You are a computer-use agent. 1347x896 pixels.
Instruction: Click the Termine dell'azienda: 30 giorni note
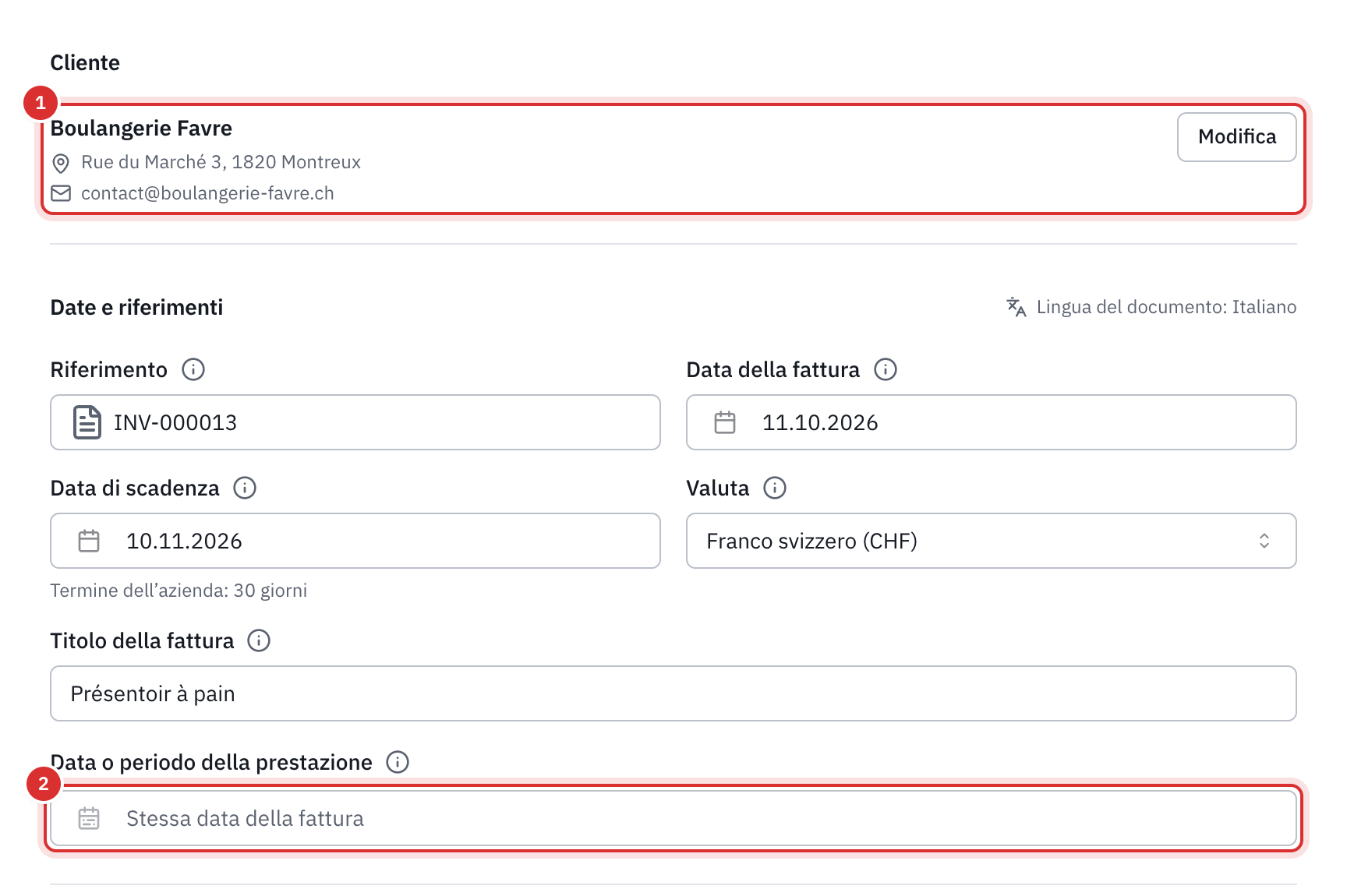179,591
